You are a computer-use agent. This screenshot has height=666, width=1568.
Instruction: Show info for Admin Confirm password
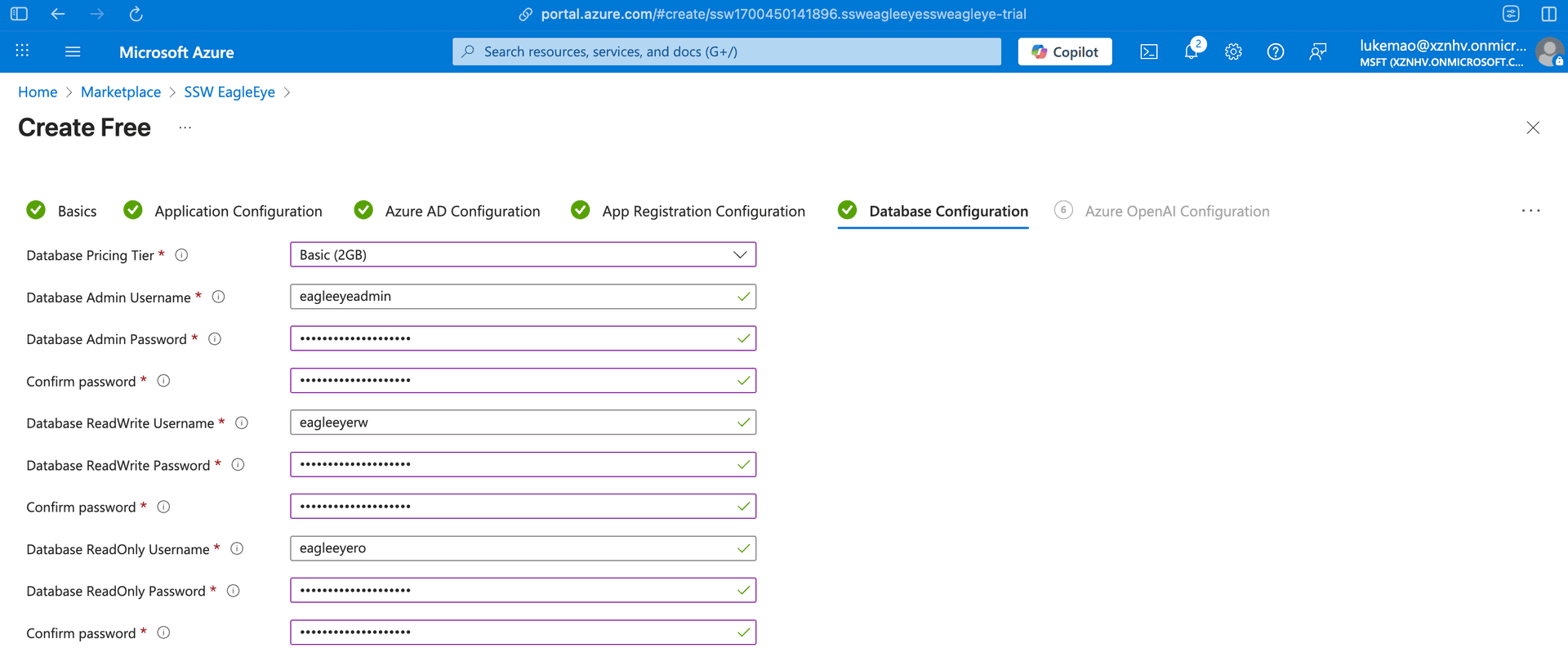pyautogui.click(x=163, y=381)
